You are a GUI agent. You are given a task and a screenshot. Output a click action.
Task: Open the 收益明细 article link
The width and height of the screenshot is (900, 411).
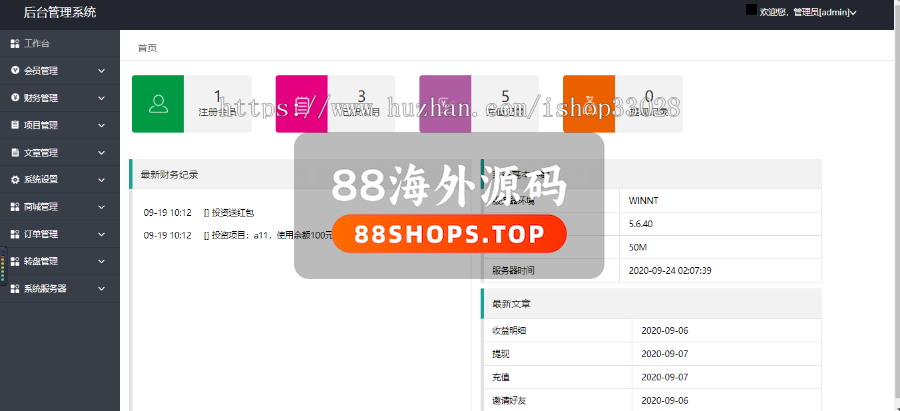coord(507,330)
